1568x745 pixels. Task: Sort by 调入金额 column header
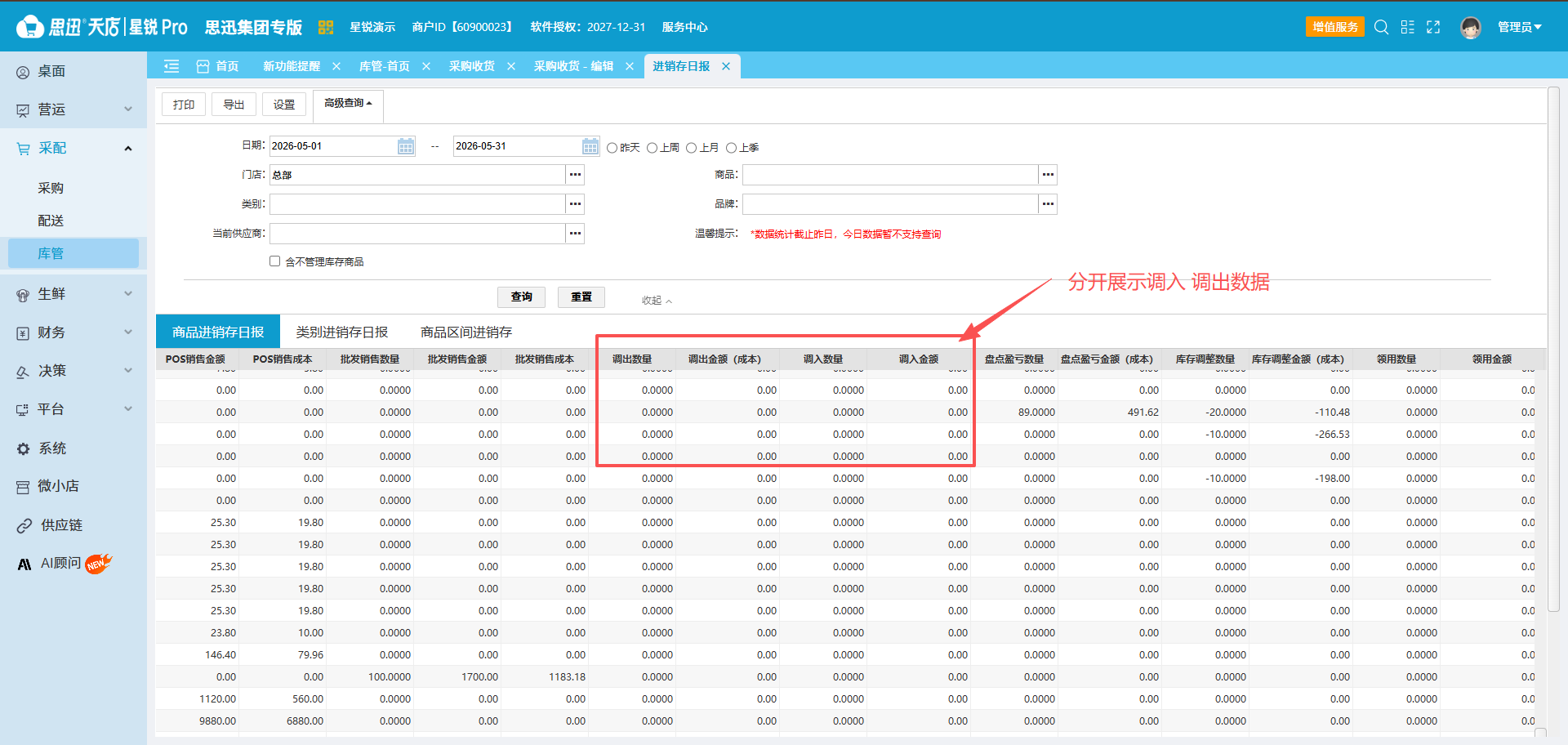click(919, 359)
